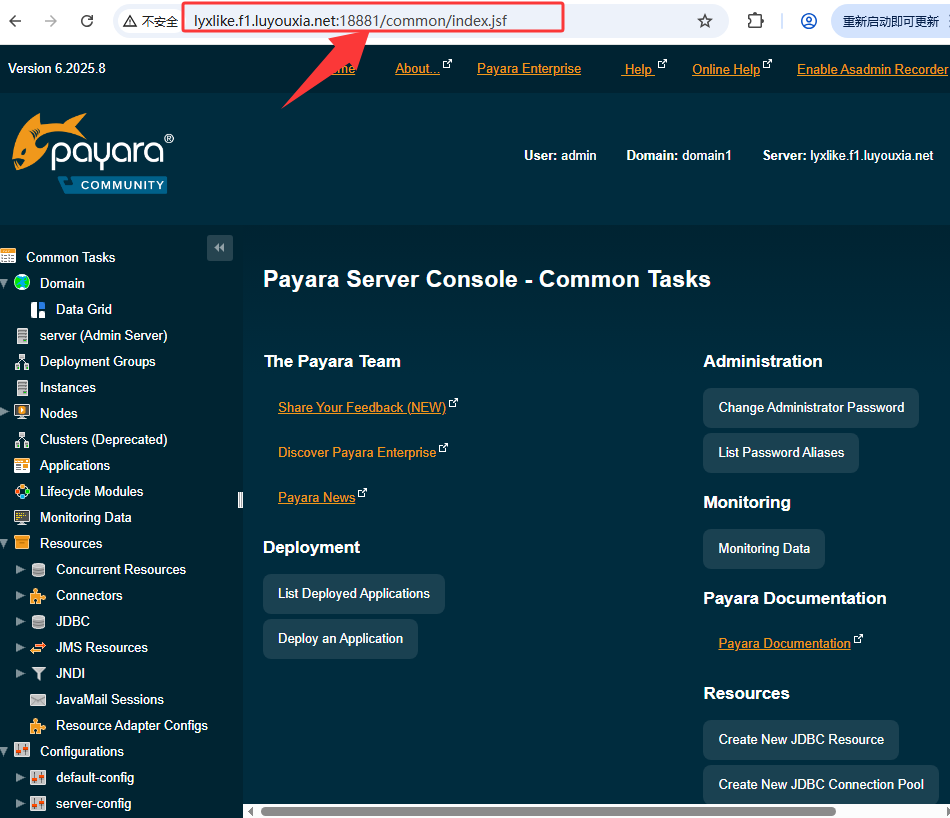Open the Share Your Feedback (NEW) link
Viewport: 950px width, 818px height.
[362, 407]
